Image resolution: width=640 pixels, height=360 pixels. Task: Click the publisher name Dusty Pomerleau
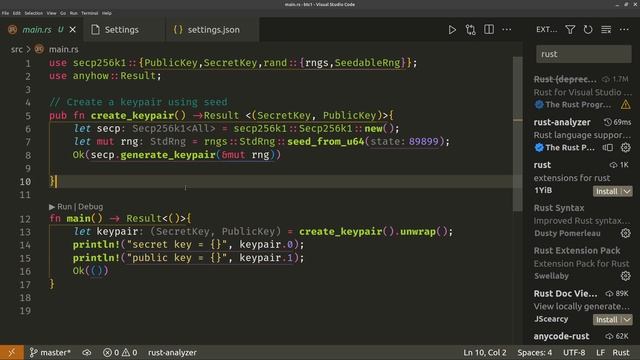(567, 233)
